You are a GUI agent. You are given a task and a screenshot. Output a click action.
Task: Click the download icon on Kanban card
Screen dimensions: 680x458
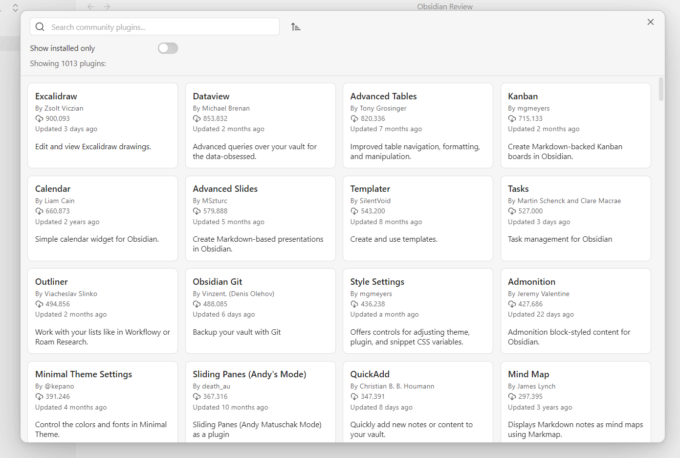[x=512, y=118]
